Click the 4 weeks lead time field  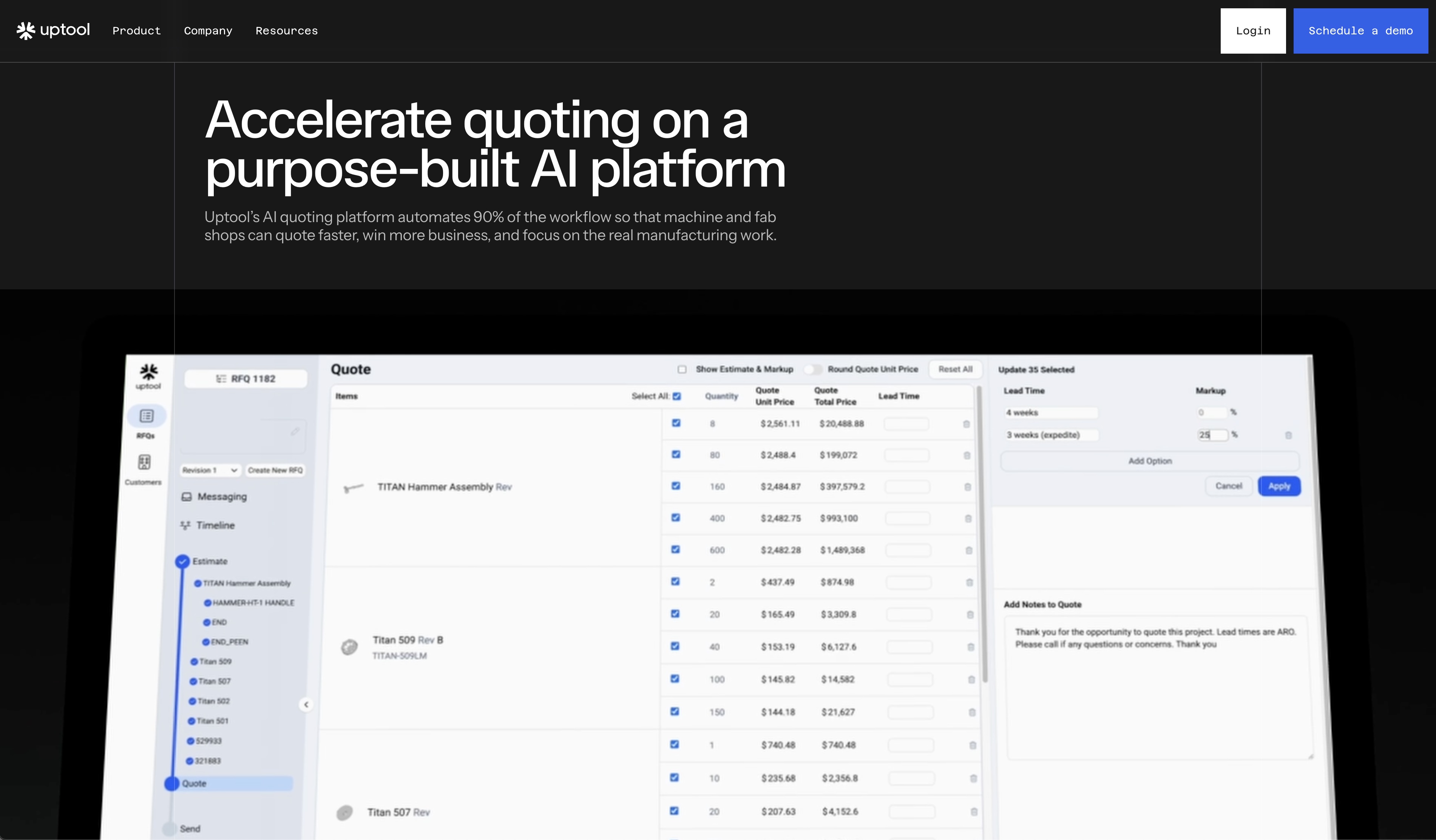pyautogui.click(x=1051, y=412)
